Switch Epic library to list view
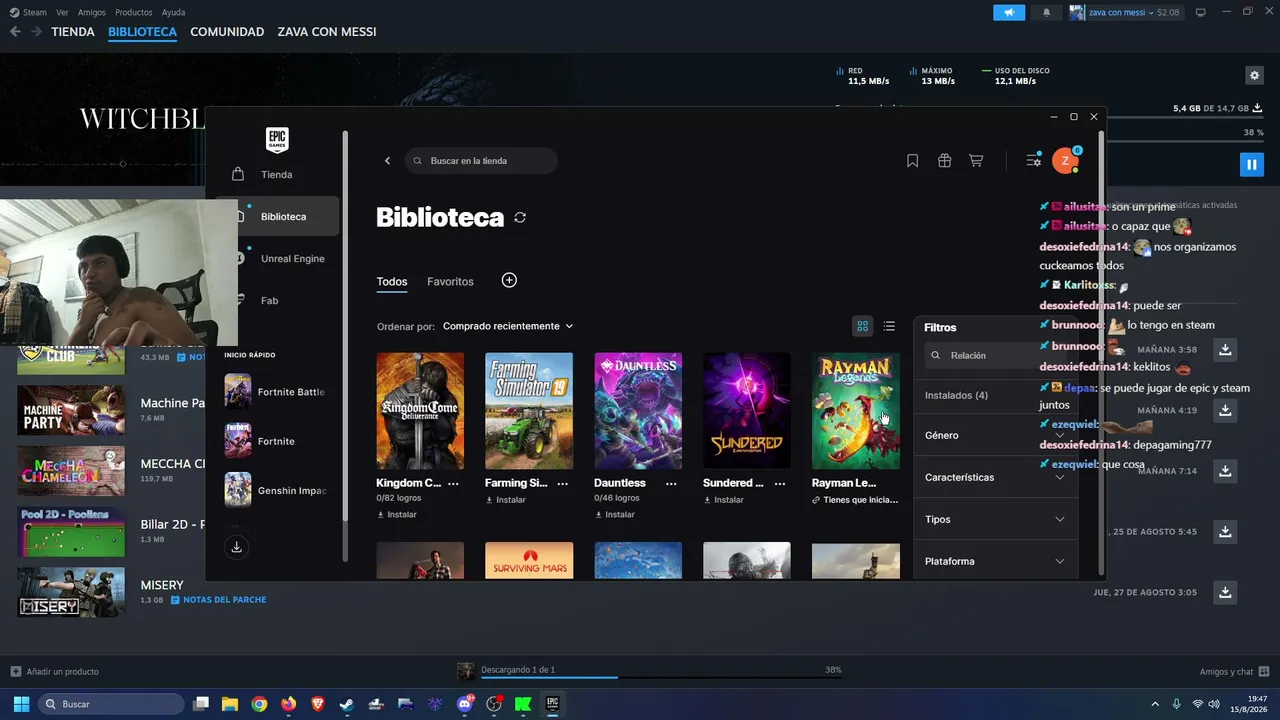Viewport: 1280px width, 720px height. (889, 326)
